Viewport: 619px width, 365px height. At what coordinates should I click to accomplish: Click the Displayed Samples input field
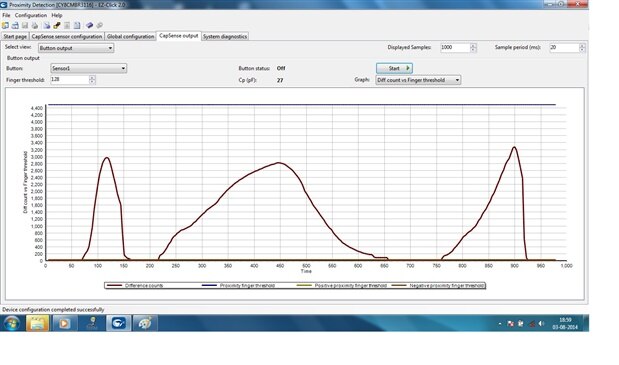455,47
